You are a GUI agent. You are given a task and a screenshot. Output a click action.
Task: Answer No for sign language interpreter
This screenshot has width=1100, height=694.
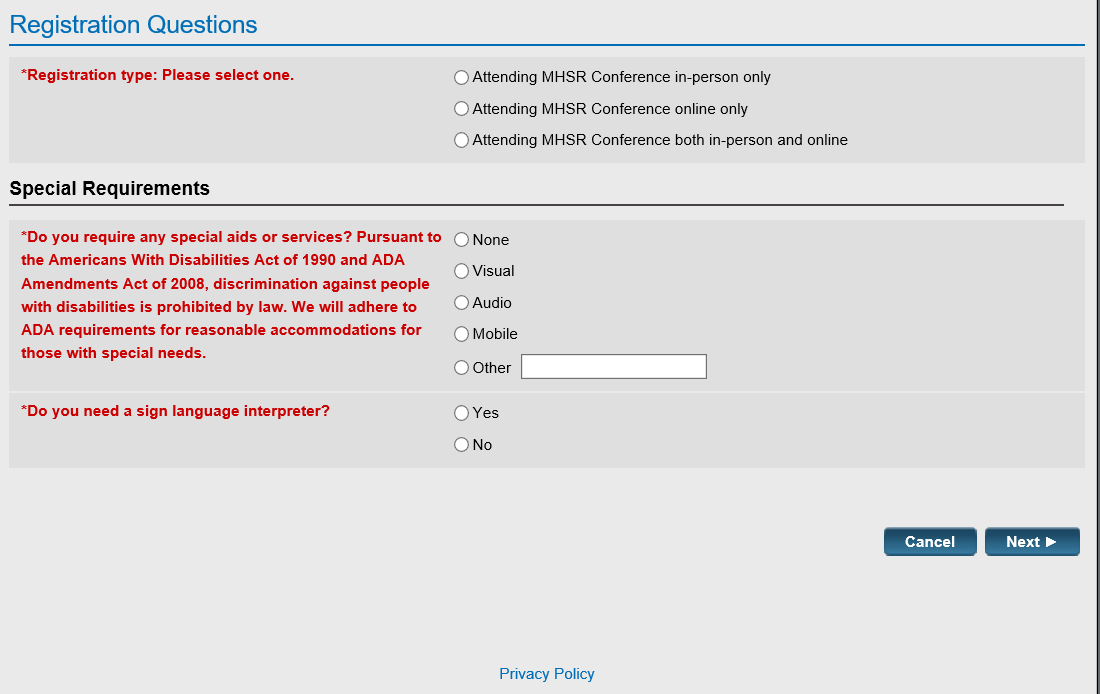coord(461,445)
